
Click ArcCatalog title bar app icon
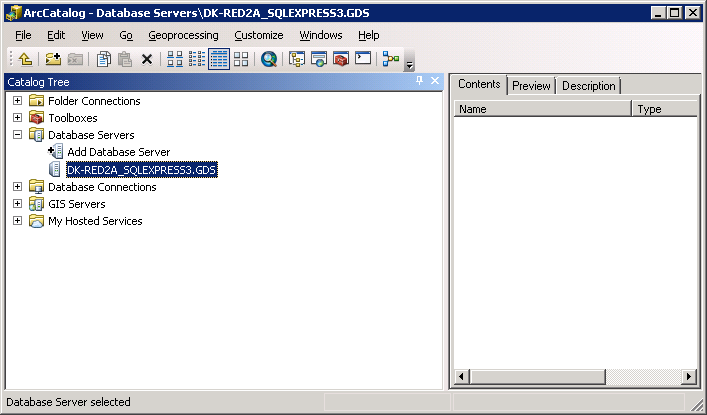(x=13, y=13)
